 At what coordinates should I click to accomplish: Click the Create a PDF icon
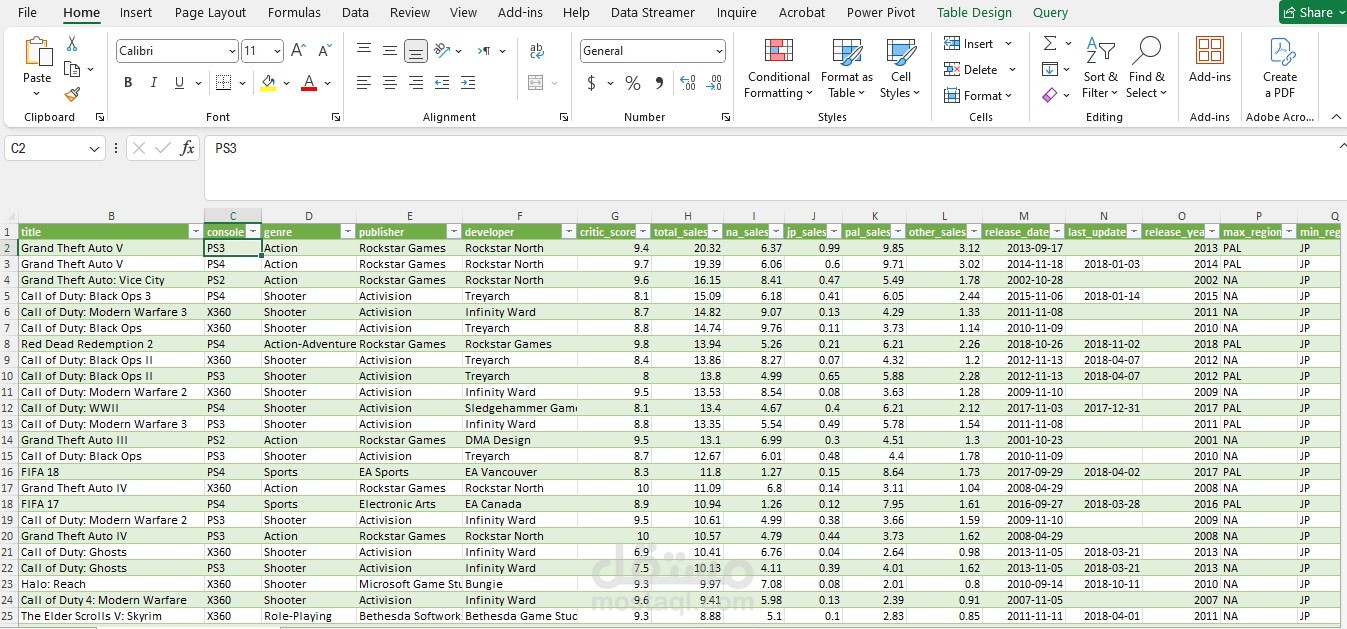tap(1280, 66)
